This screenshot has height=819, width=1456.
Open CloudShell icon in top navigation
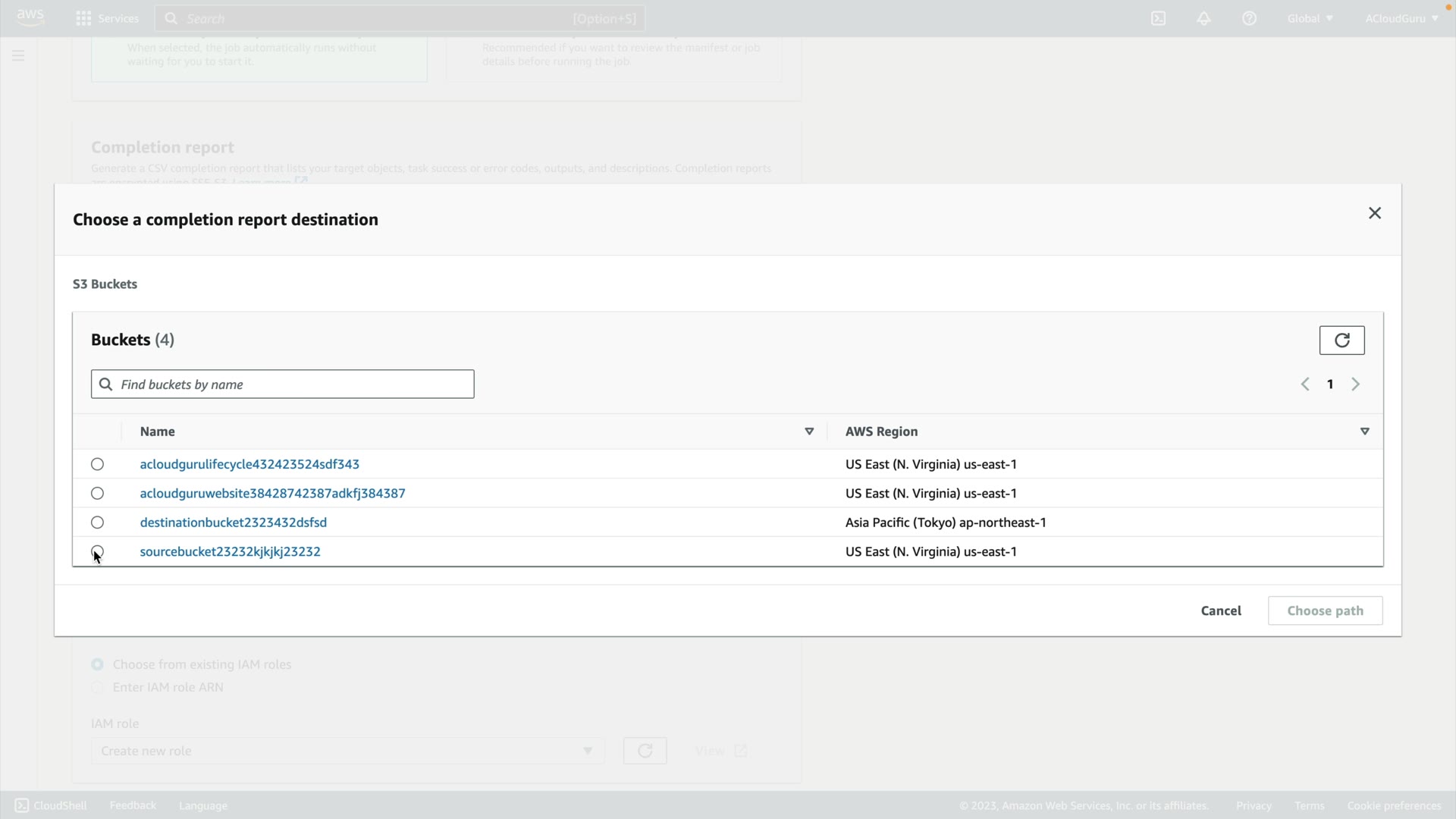coord(1158,18)
